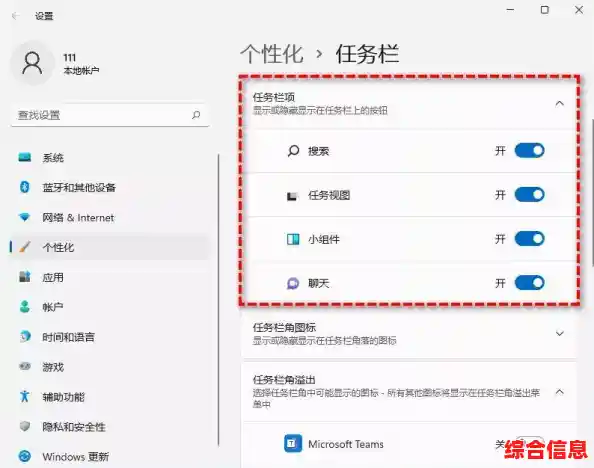The image size is (594, 468).
Task: Open 时间和语言 settings category
Action: (110, 337)
